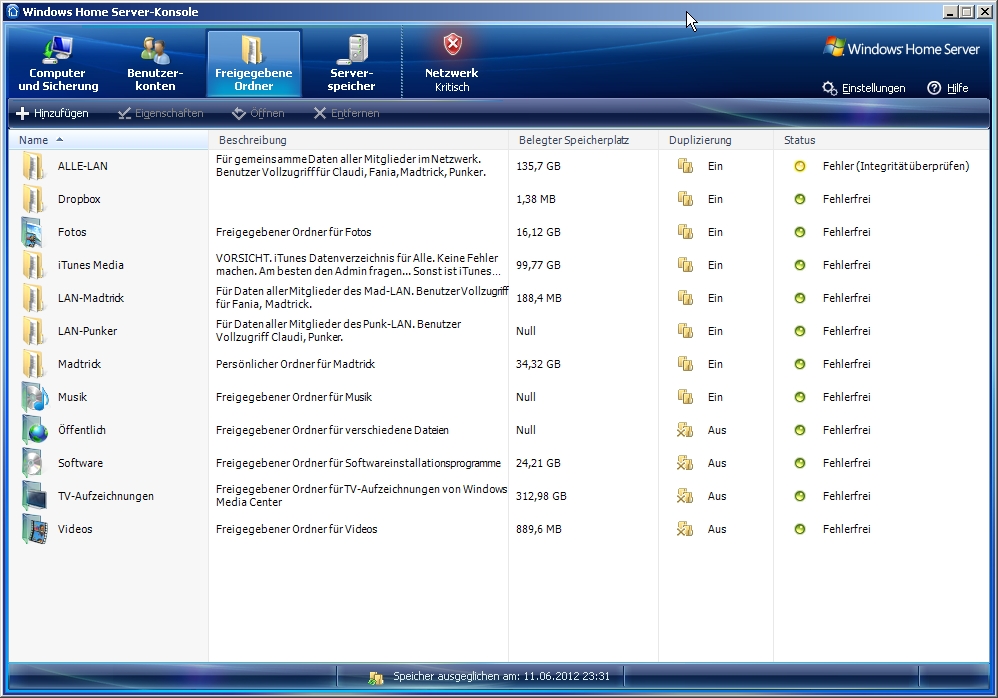This screenshot has height=698, width=998.
Task: Open Einstellungen settings
Action: 864,88
